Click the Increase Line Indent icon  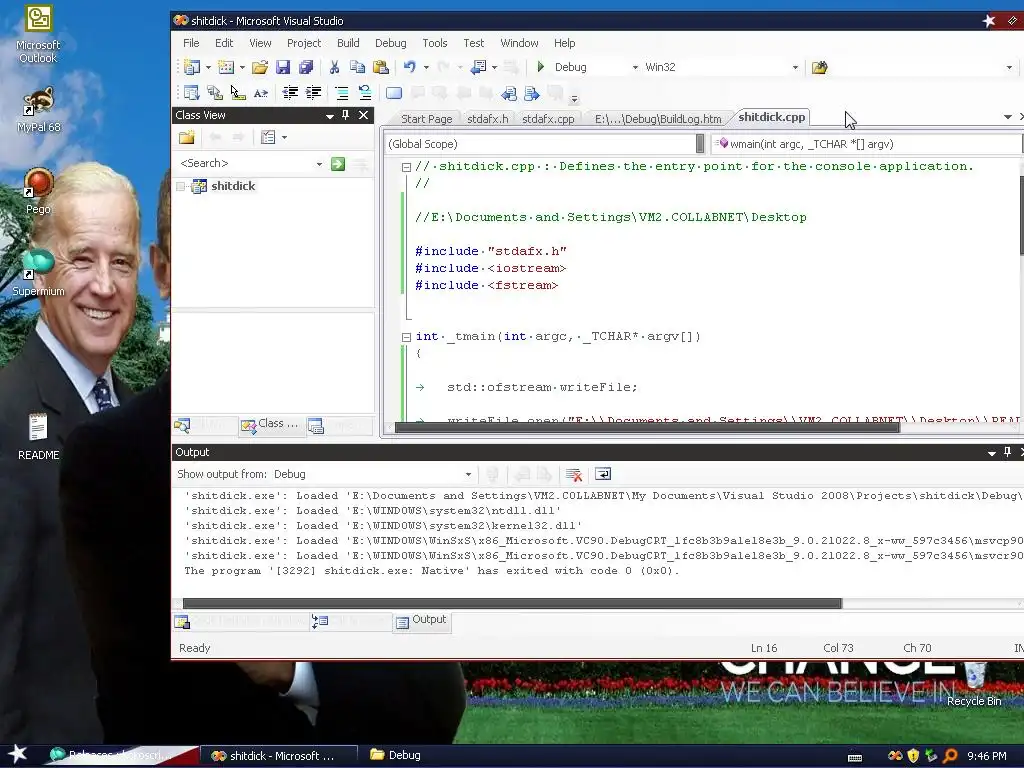313,93
